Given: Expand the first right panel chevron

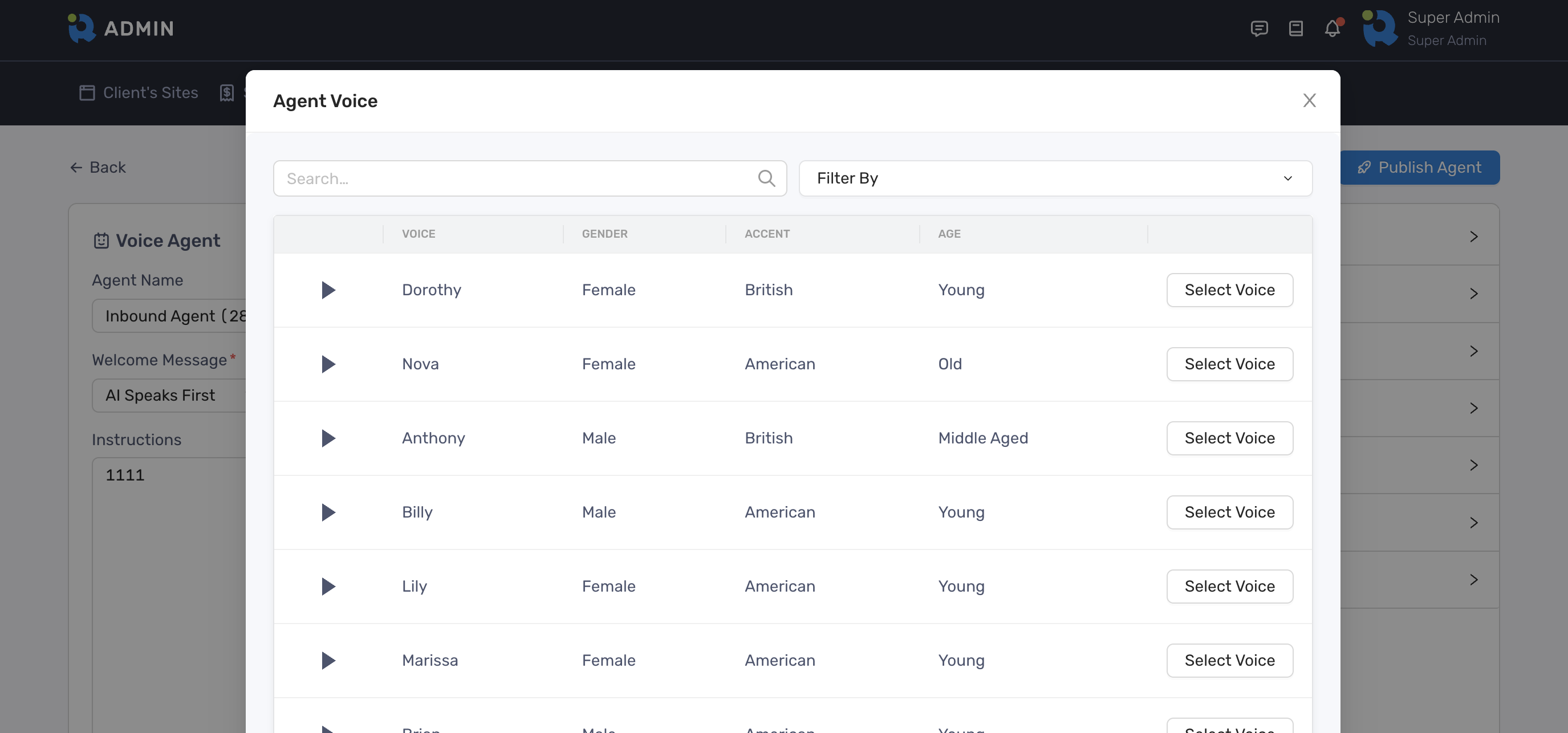Looking at the screenshot, I should [x=1474, y=237].
